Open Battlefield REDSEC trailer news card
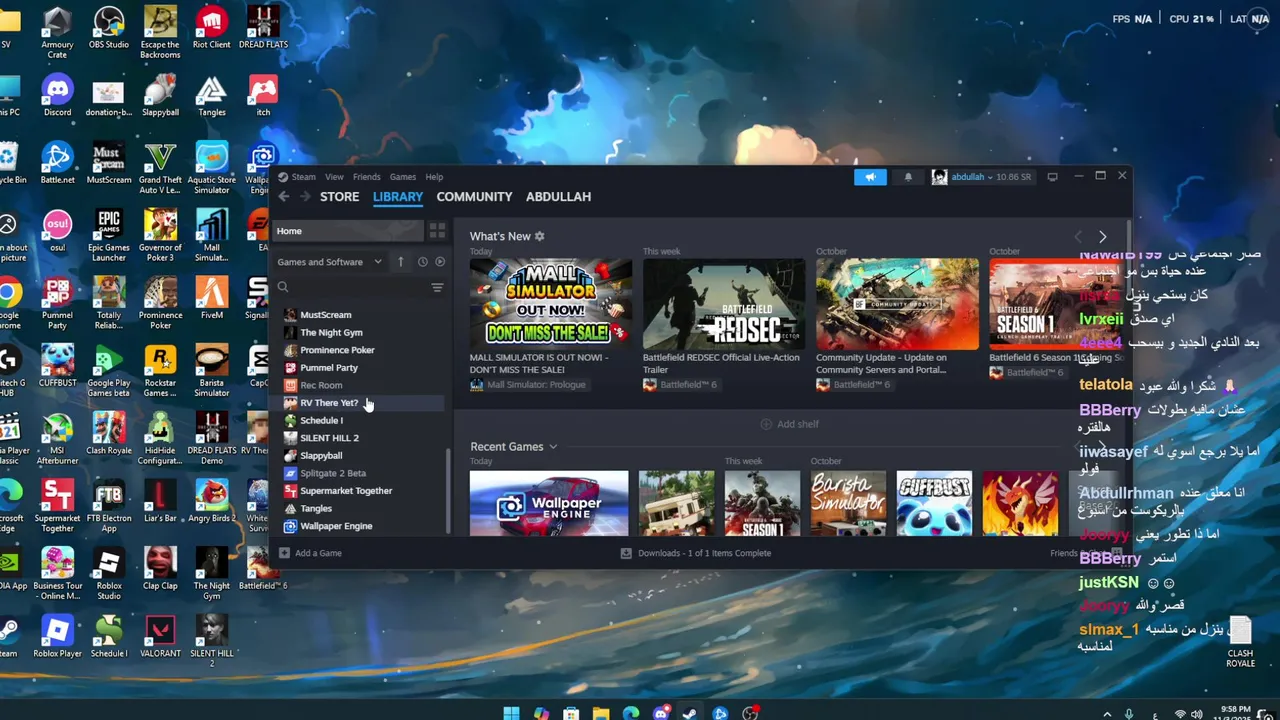This screenshot has height=720, width=1280. coord(724,303)
